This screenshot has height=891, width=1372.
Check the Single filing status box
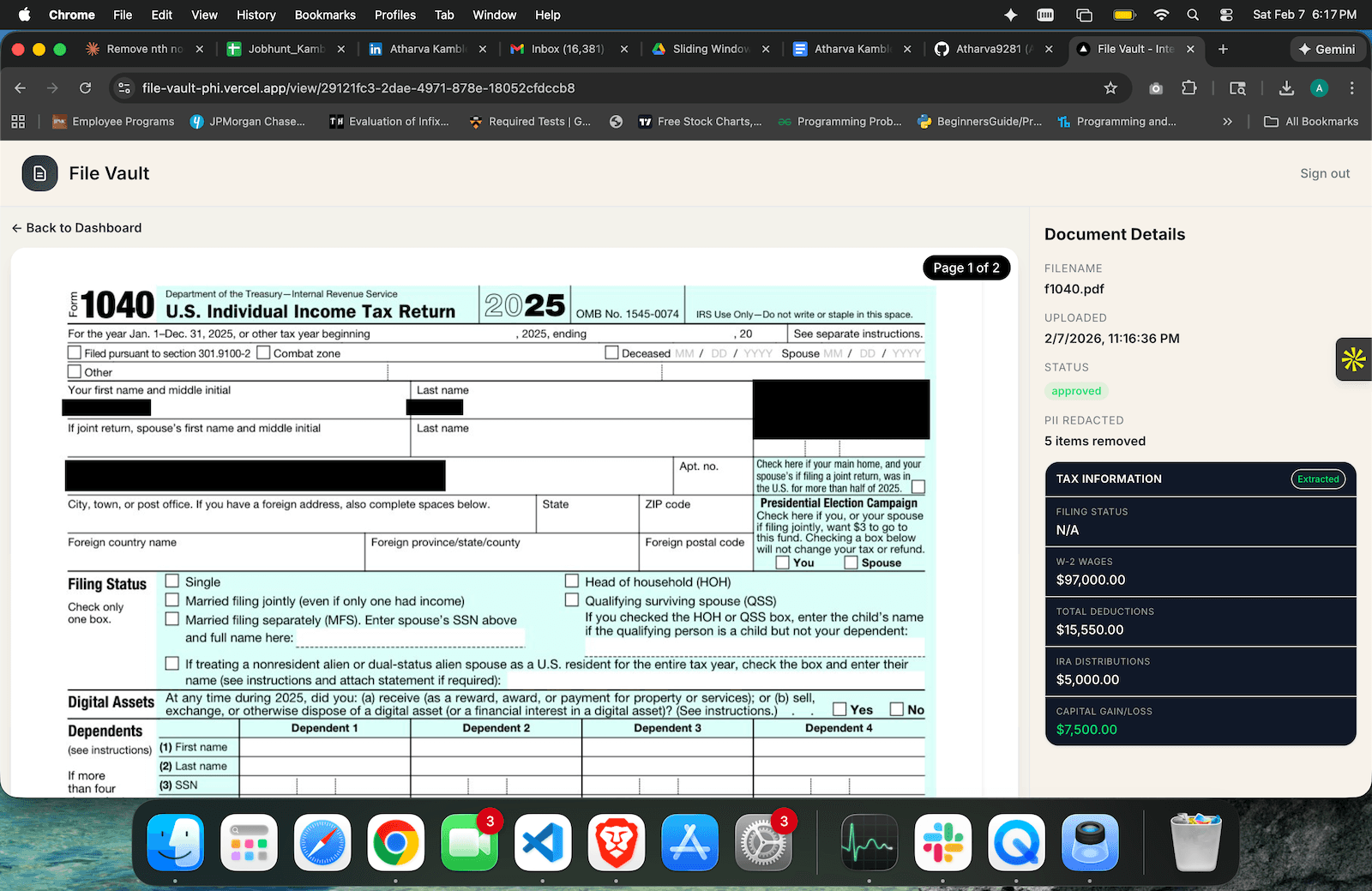pos(171,581)
